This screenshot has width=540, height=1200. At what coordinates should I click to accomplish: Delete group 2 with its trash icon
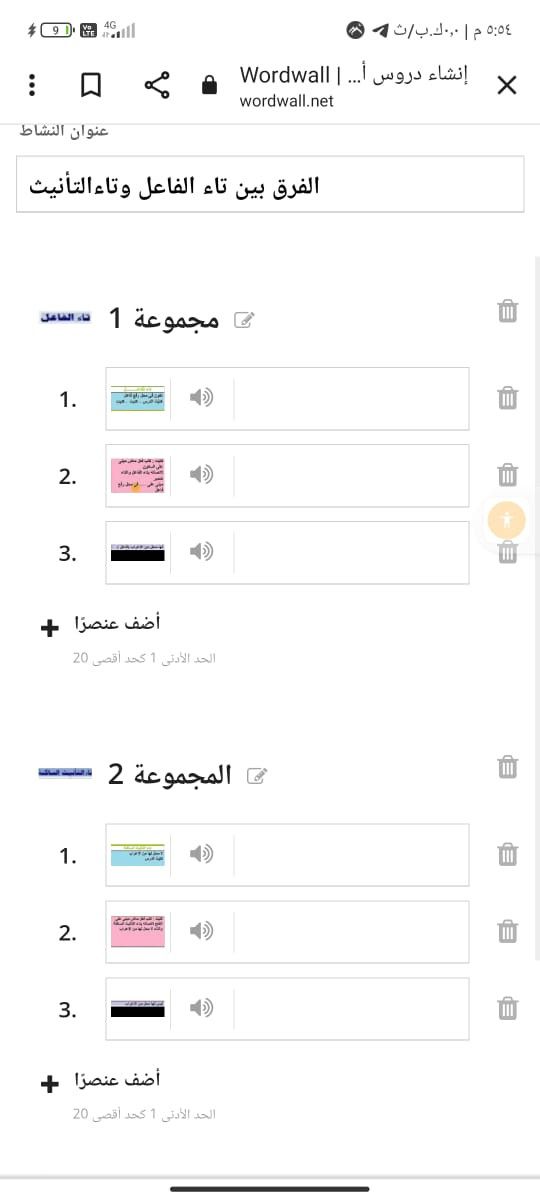tap(508, 767)
